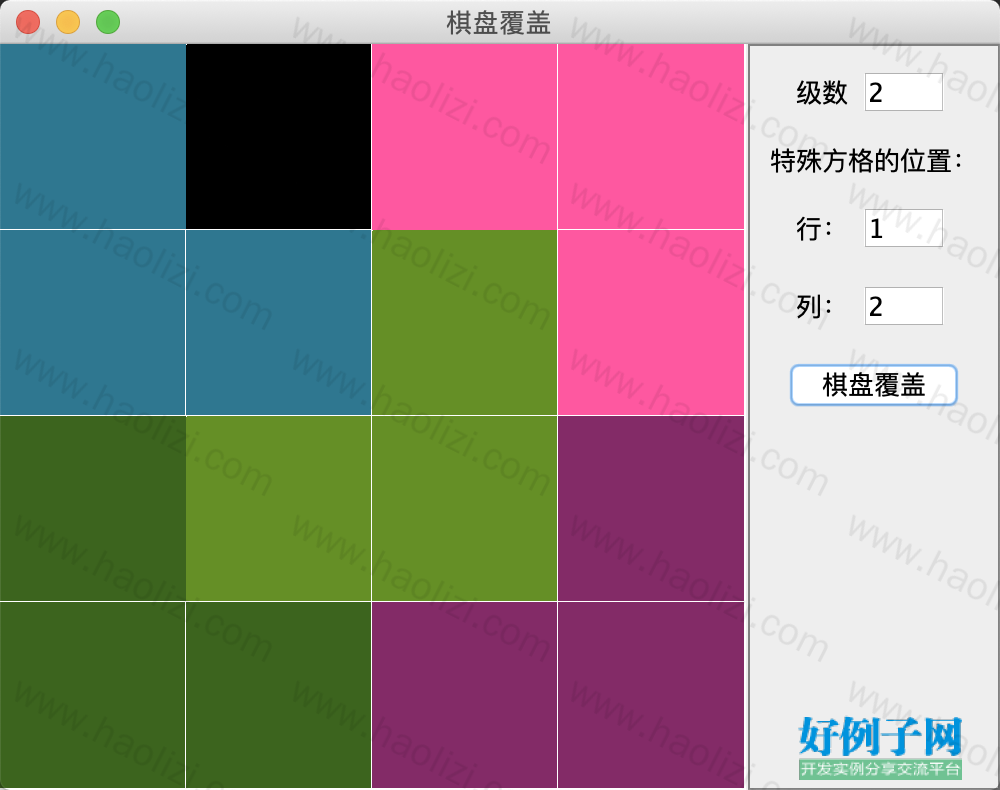Image resolution: width=1000 pixels, height=790 pixels.
Task: Click the 级数 label text
Action: [x=821, y=93]
